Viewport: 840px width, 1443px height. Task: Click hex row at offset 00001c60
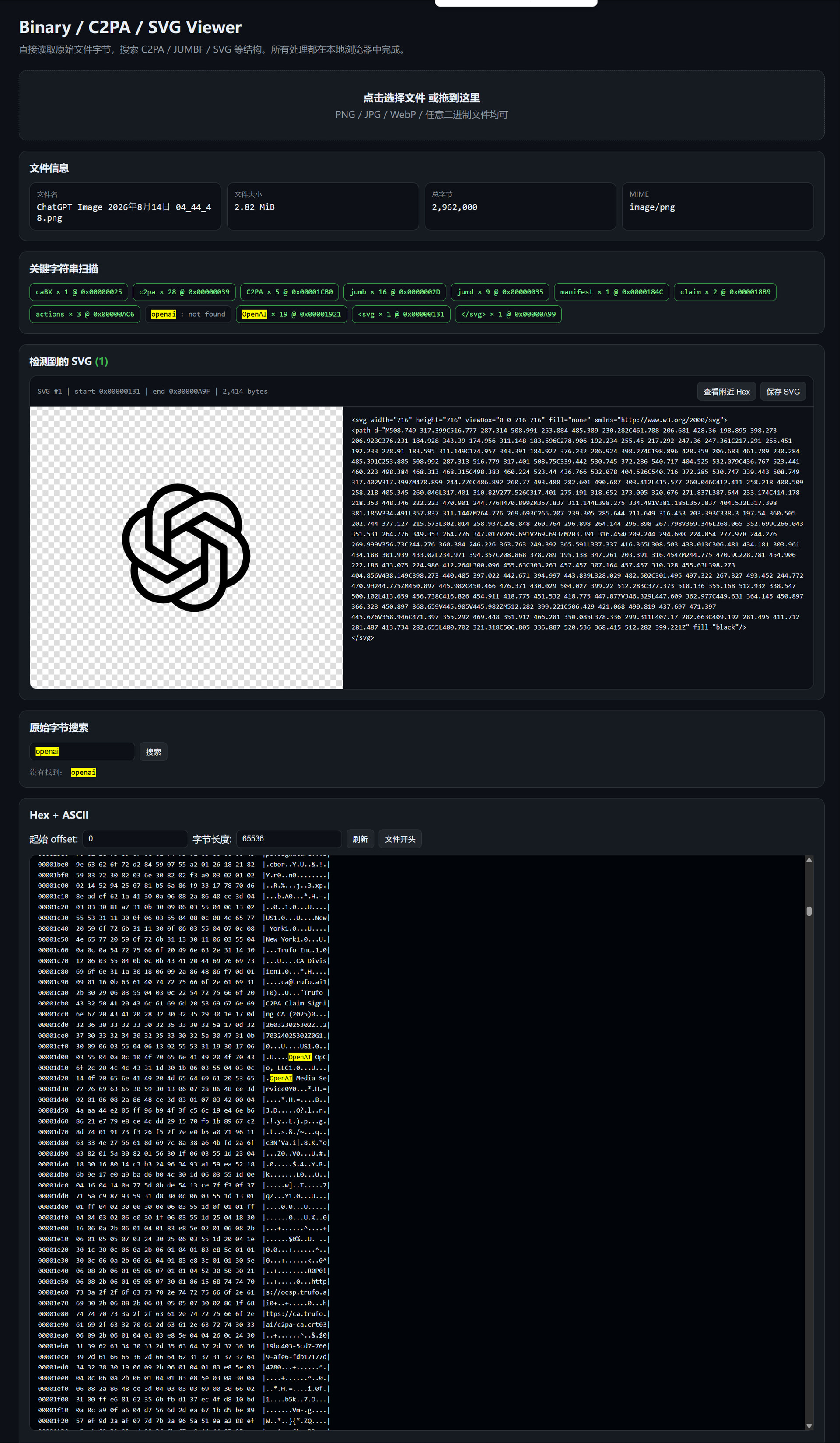coord(184,950)
